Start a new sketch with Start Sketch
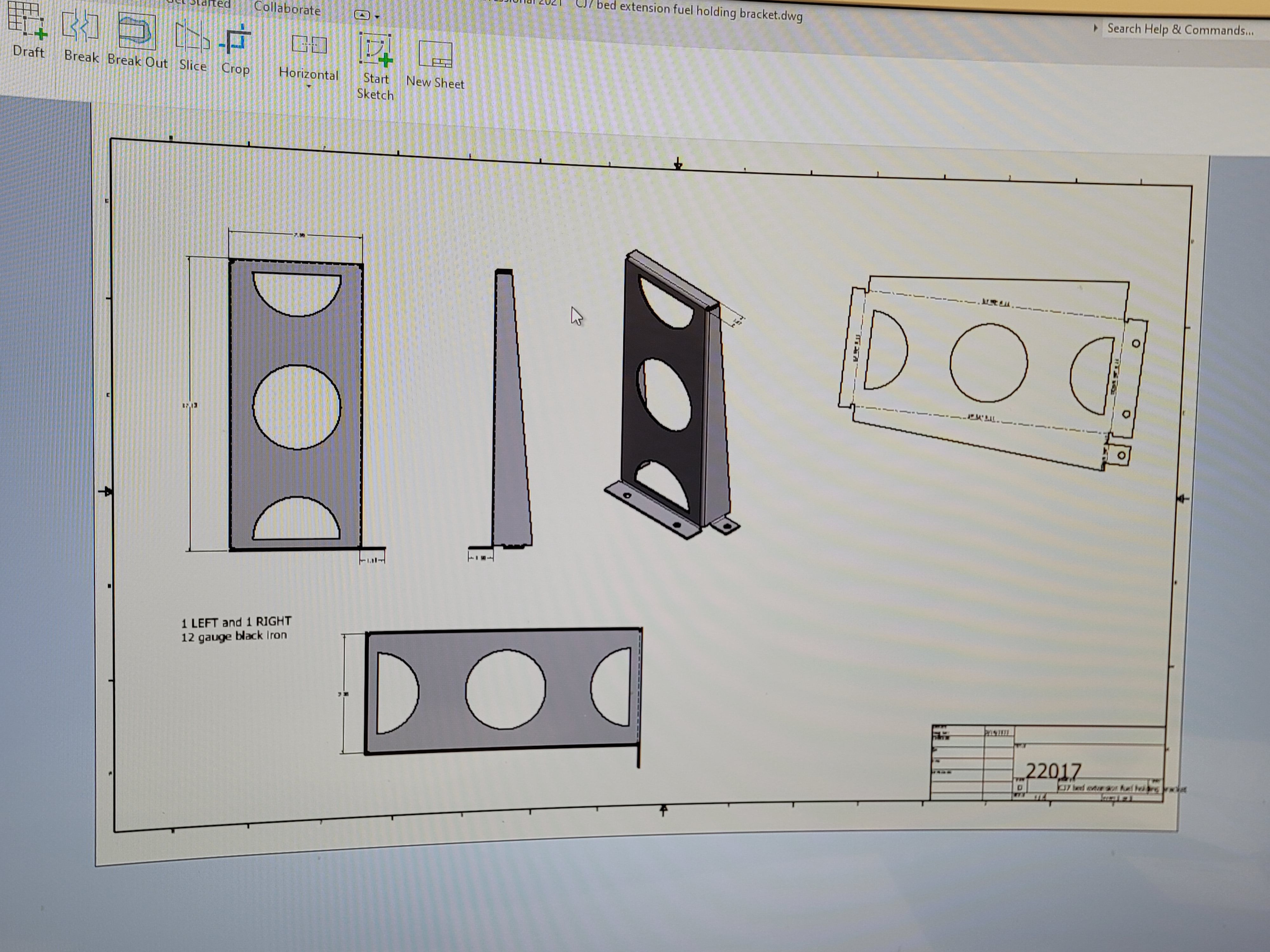Image resolution: width=1270 pixels, height=952 pixels. (376, 66)
